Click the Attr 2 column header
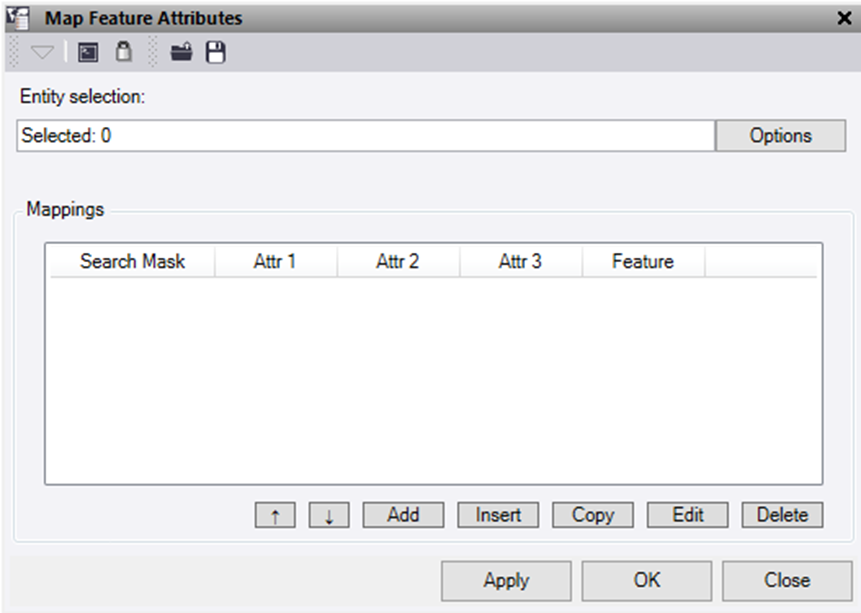Image resolution: width=861 pixels, height=613 pixels. point(397,262)
